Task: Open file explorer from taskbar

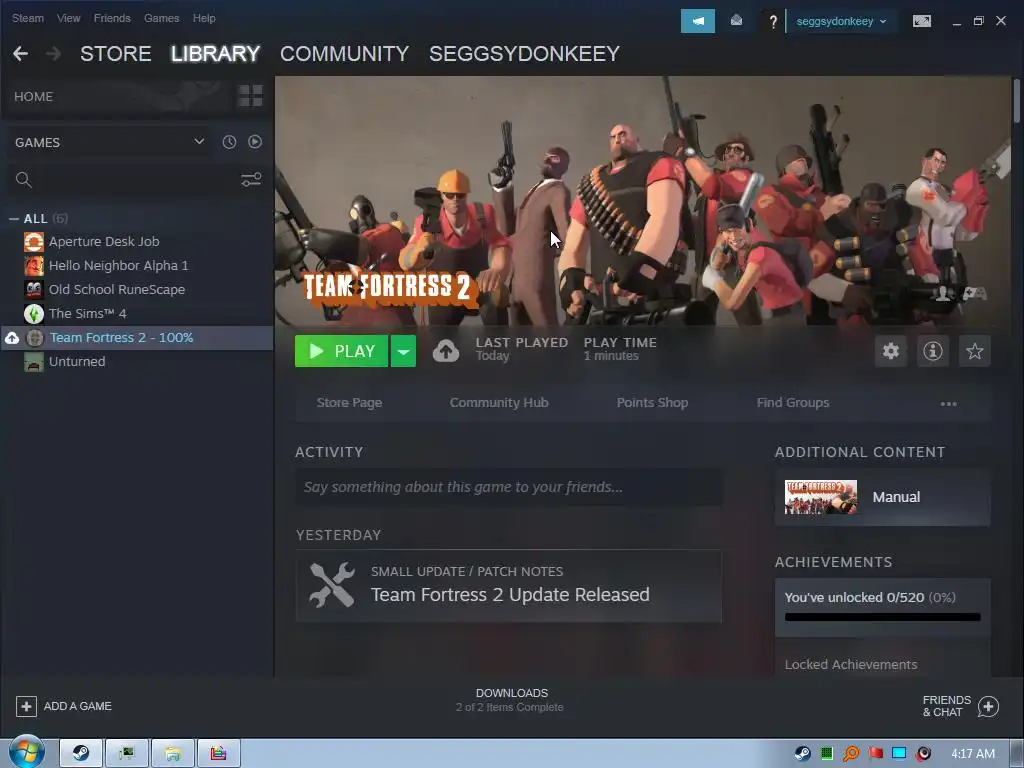Action: [173, 754]
